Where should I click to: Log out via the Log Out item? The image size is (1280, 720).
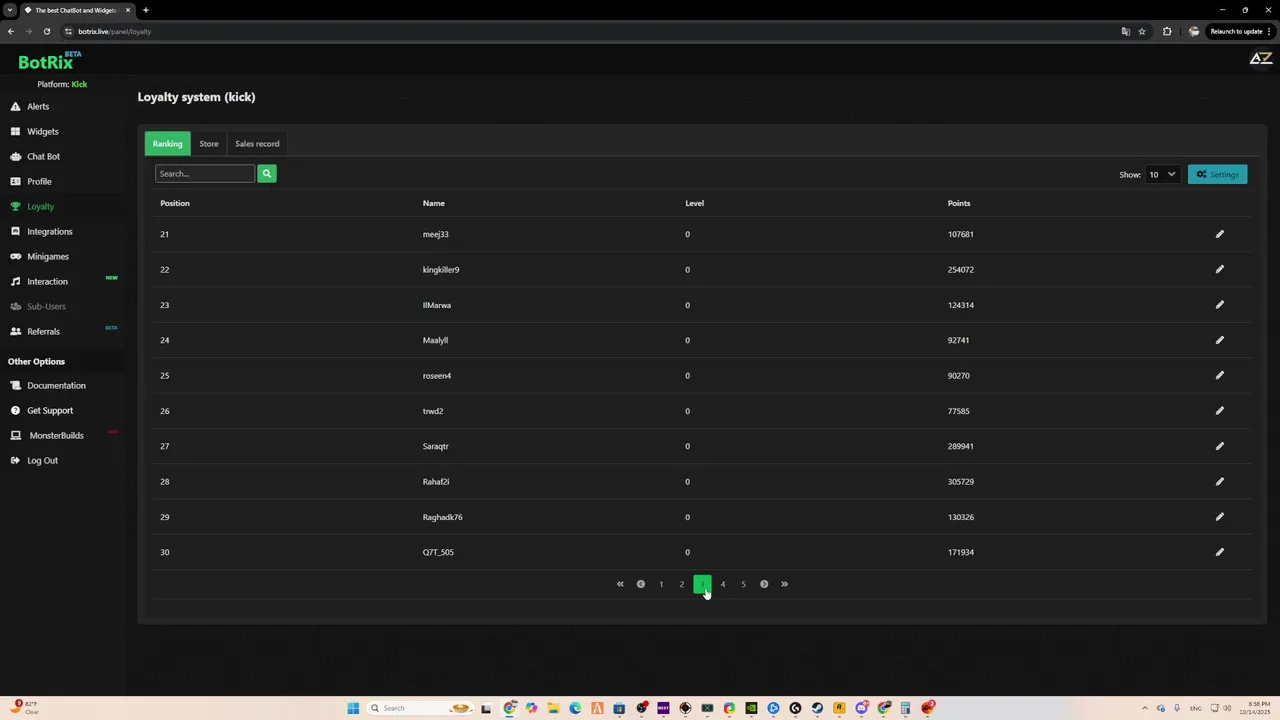tap(42, 460)
